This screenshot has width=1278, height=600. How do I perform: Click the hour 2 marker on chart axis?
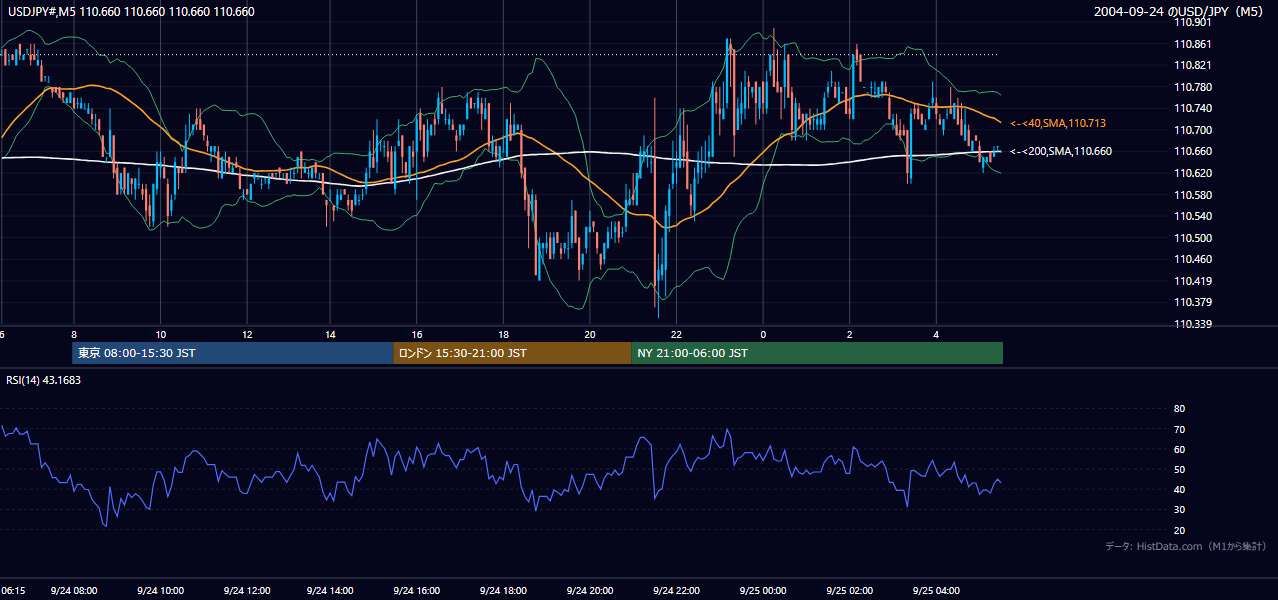849,334
